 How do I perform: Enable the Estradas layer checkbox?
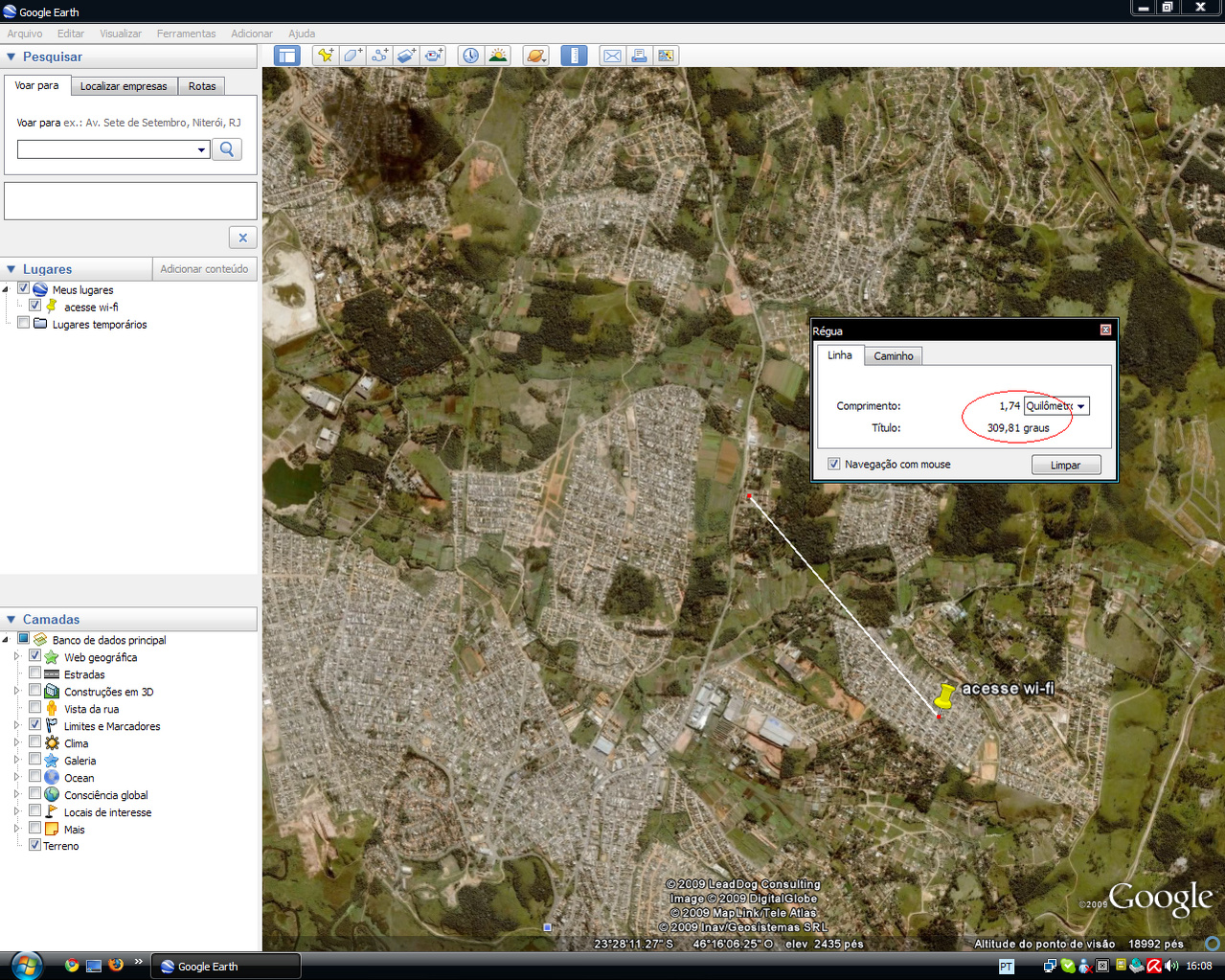coord(34,673)
